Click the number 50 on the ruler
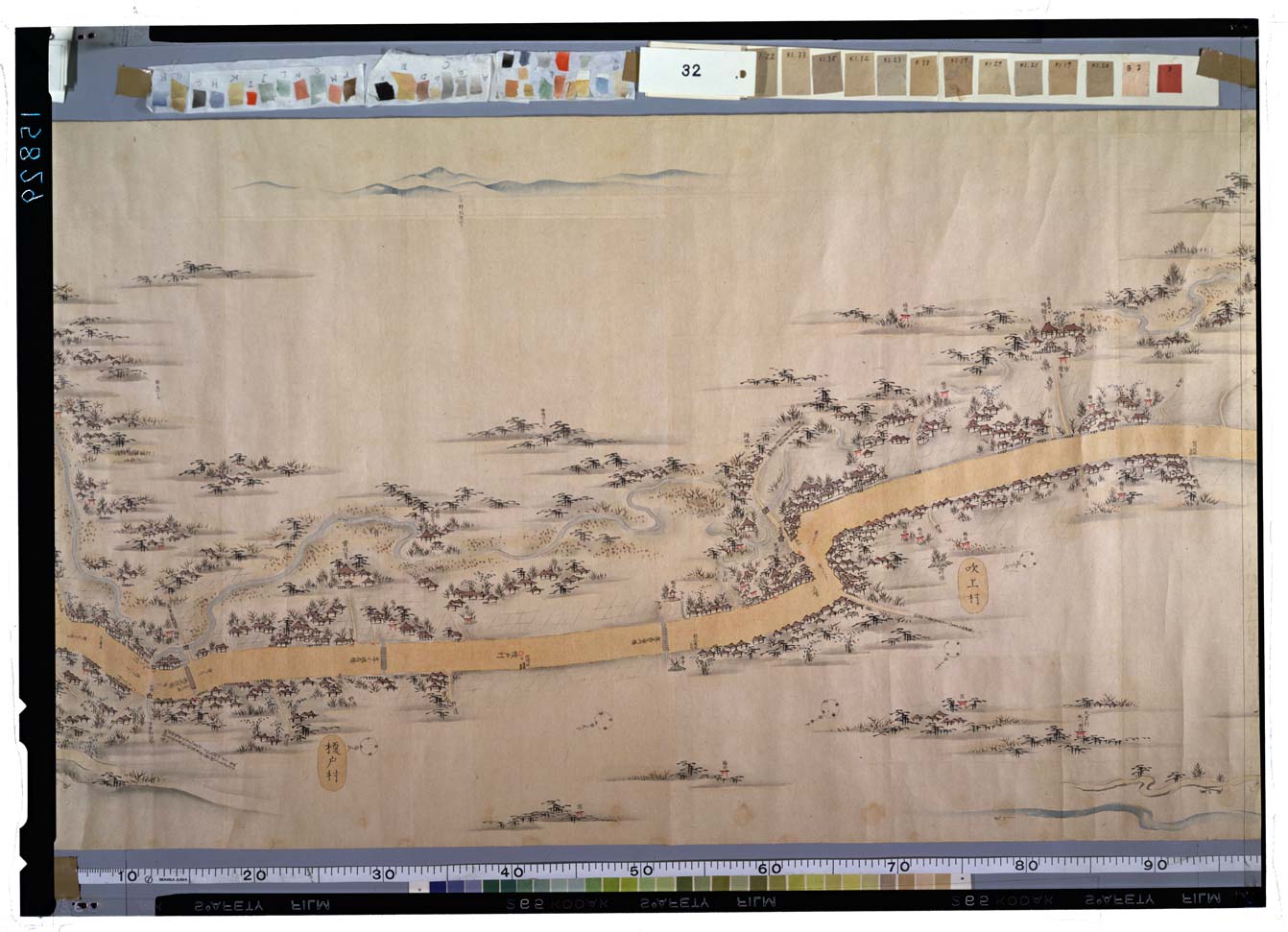The image size is (1288, 932). coord(640,871)
